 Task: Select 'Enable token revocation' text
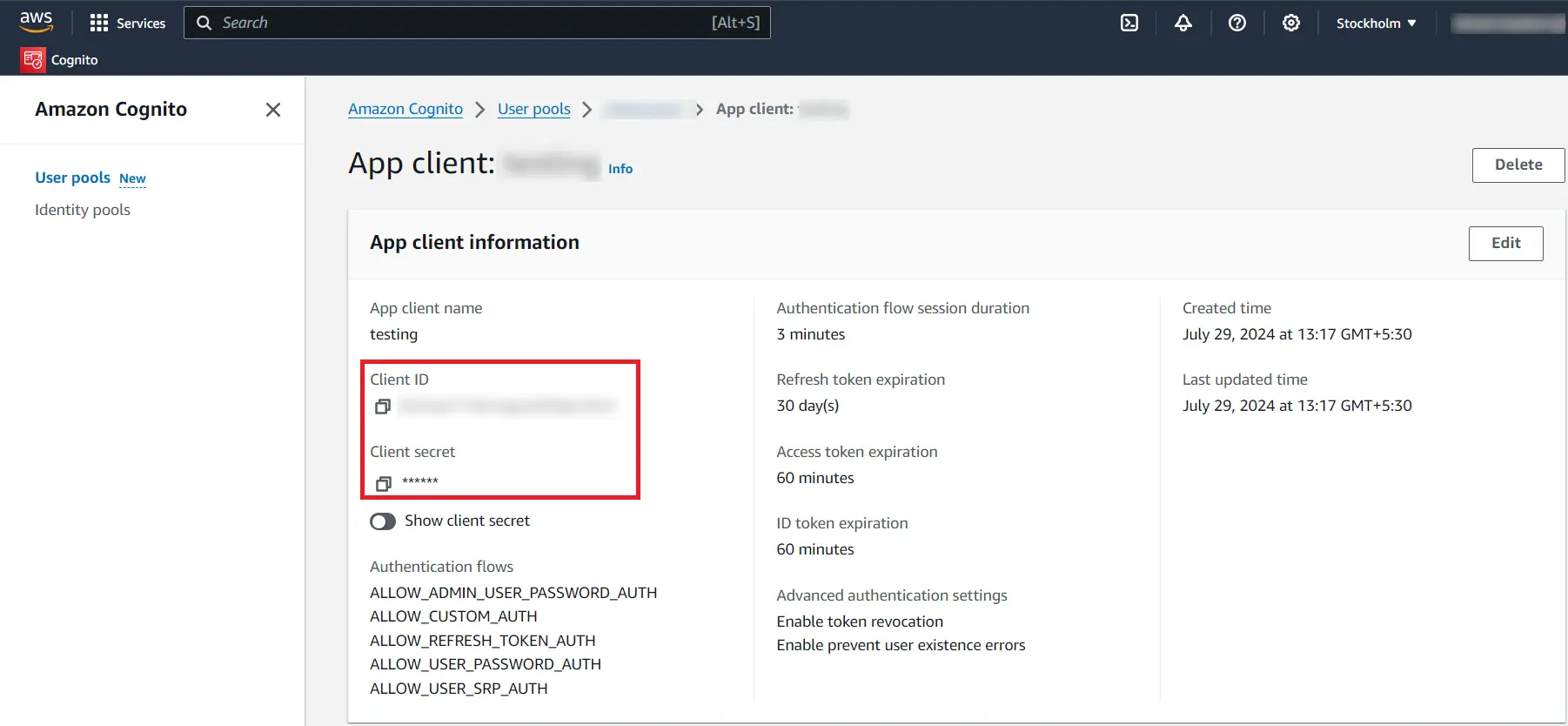[860, 622]
